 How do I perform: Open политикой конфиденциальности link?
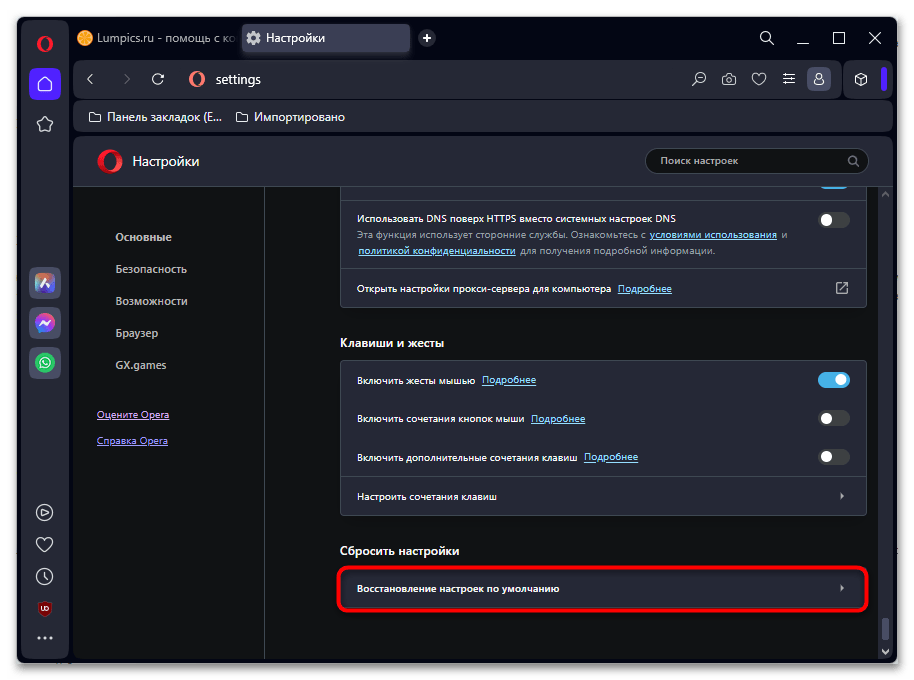(437, 251)
